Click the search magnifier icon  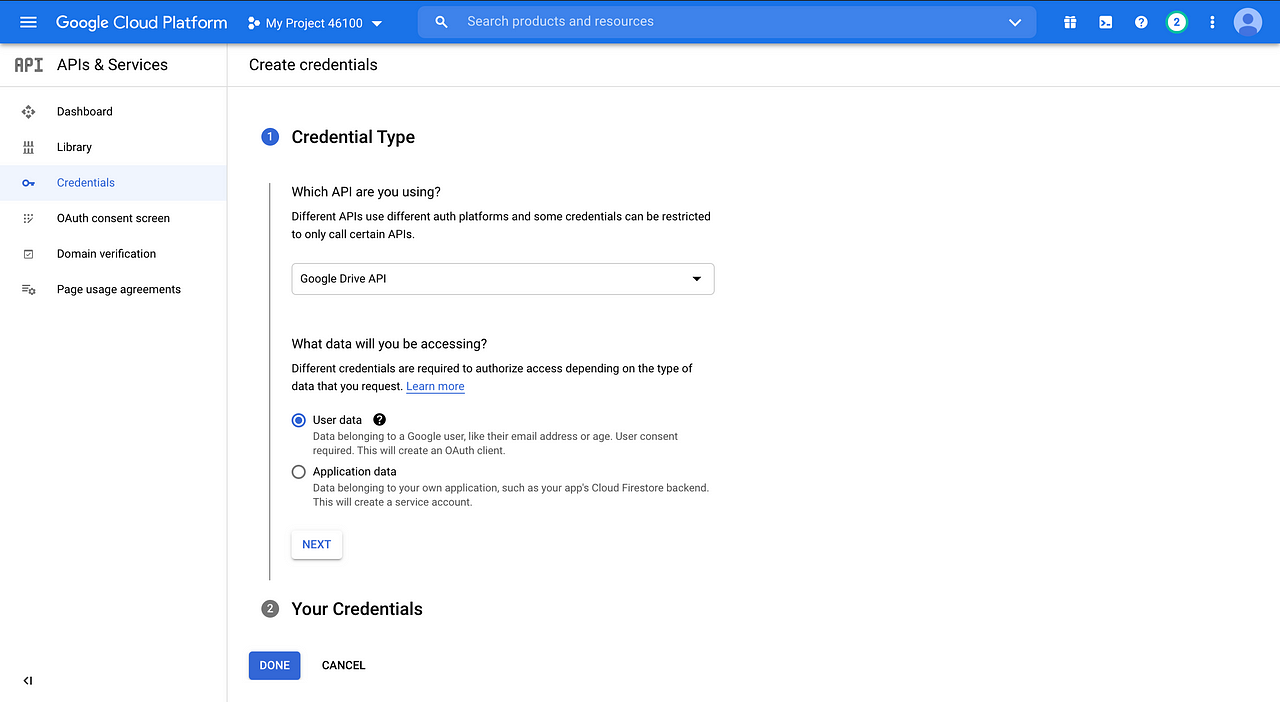pos(442,22)
